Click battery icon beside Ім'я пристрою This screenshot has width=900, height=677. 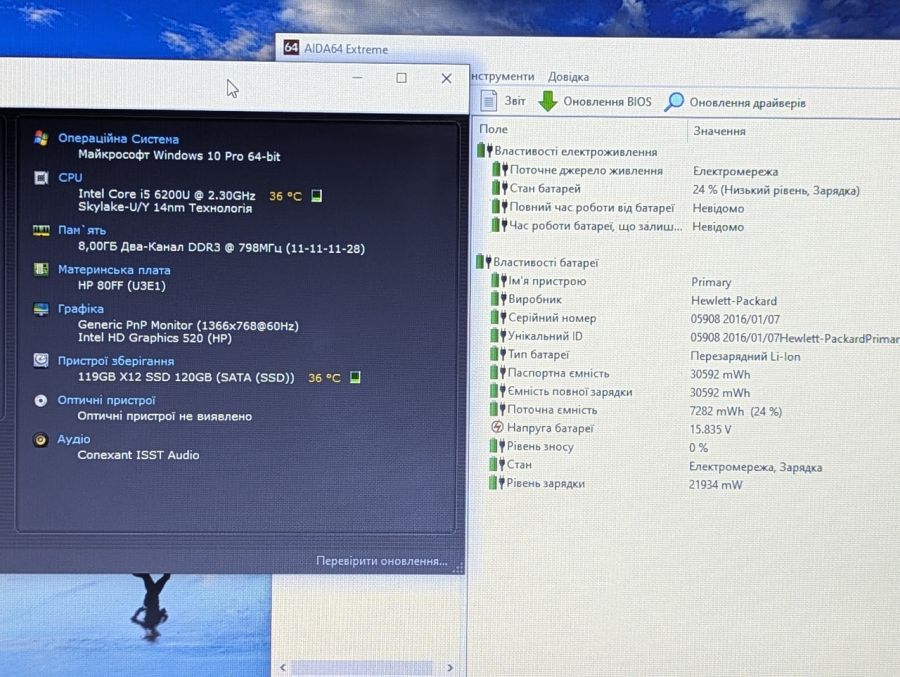pyautogui.click(x=499, y=280)
